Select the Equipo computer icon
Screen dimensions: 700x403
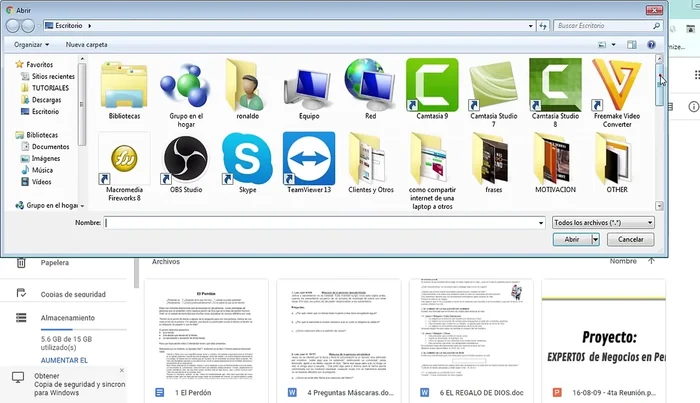click(x=309, y=89)
